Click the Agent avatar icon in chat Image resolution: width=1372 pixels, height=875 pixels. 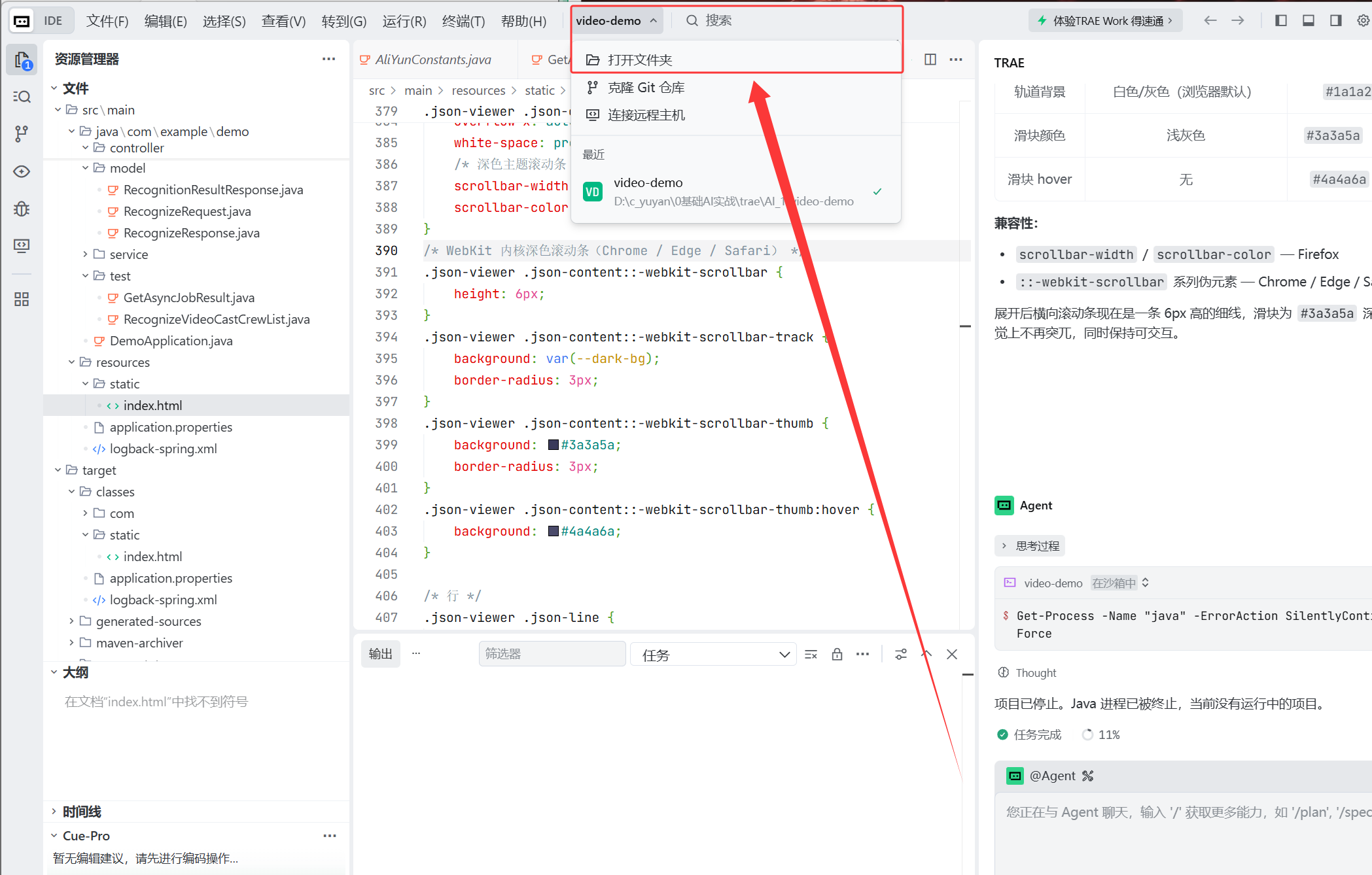pos(1004,506)
